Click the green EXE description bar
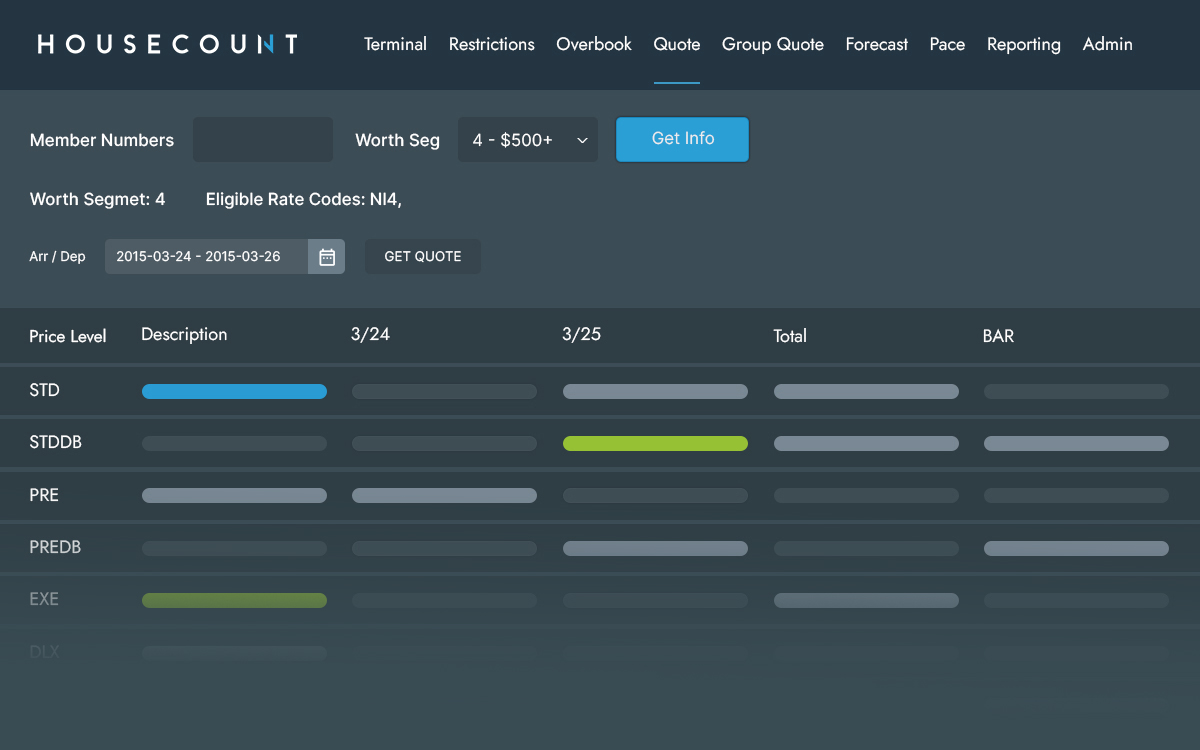 pos(234,600)
